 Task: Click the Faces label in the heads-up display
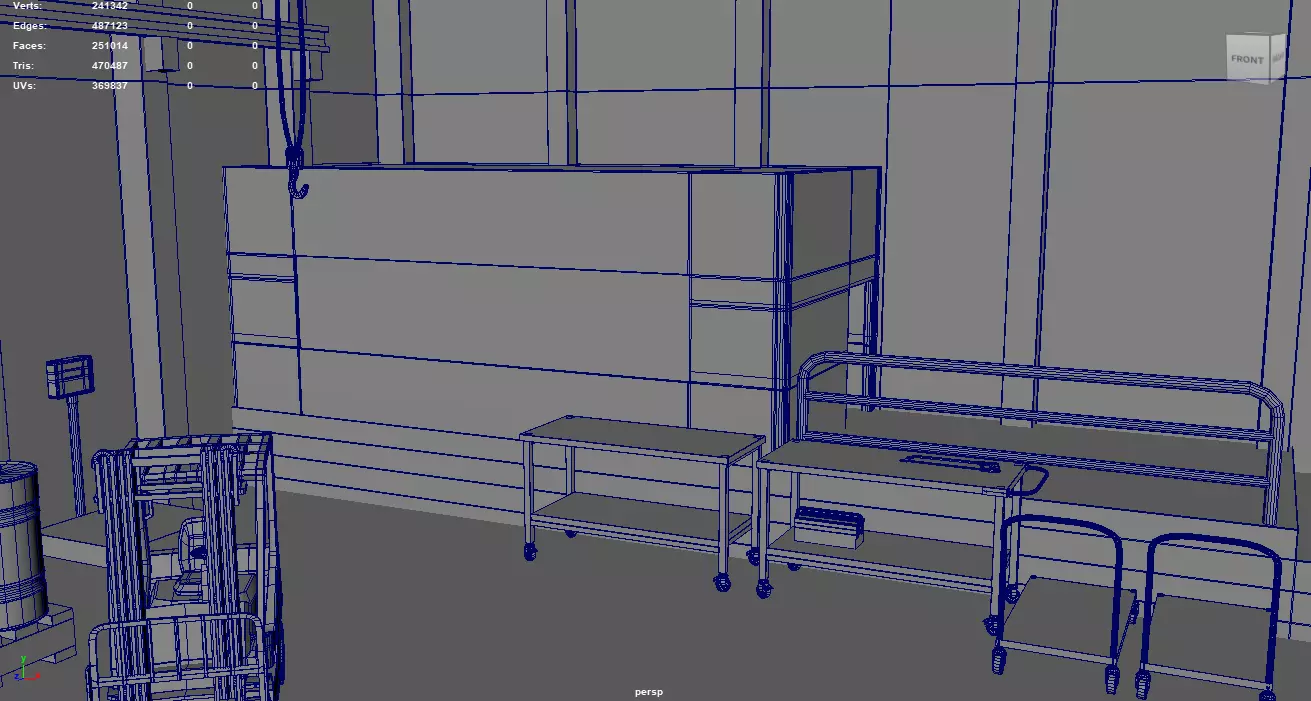pyautogui.click(x=29, y=46)
